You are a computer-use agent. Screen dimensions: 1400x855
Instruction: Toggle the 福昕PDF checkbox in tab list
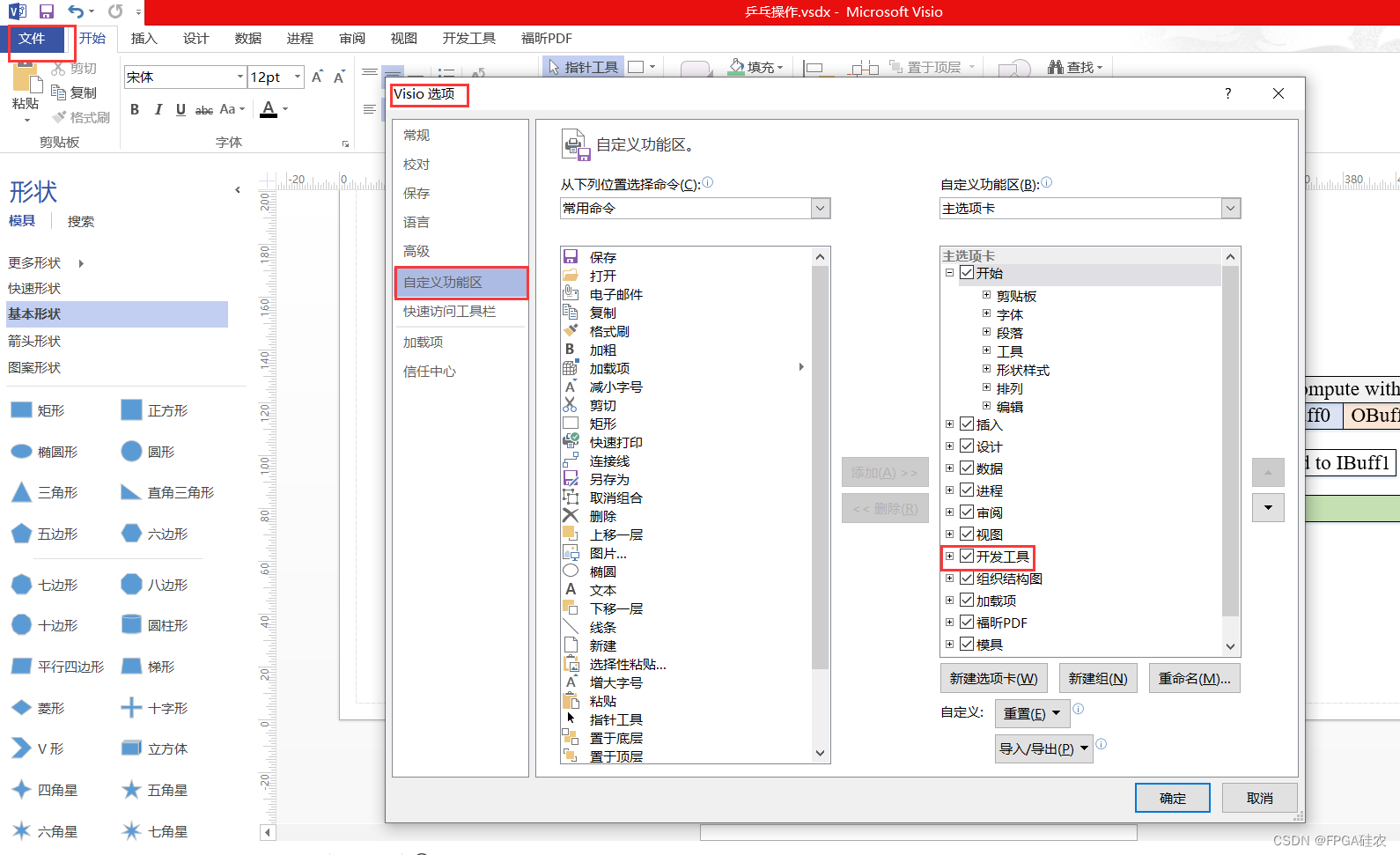[967, 623]
